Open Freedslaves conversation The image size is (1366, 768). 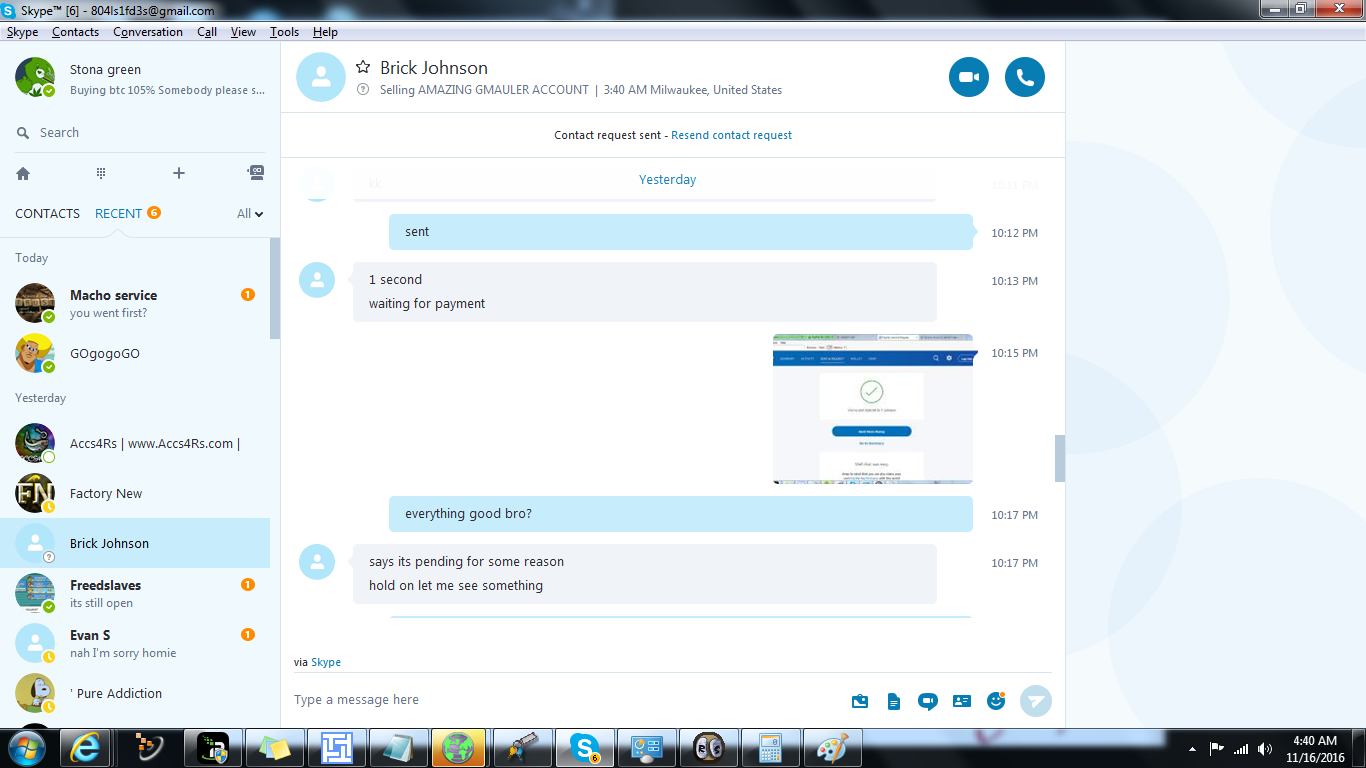[135, 593]
